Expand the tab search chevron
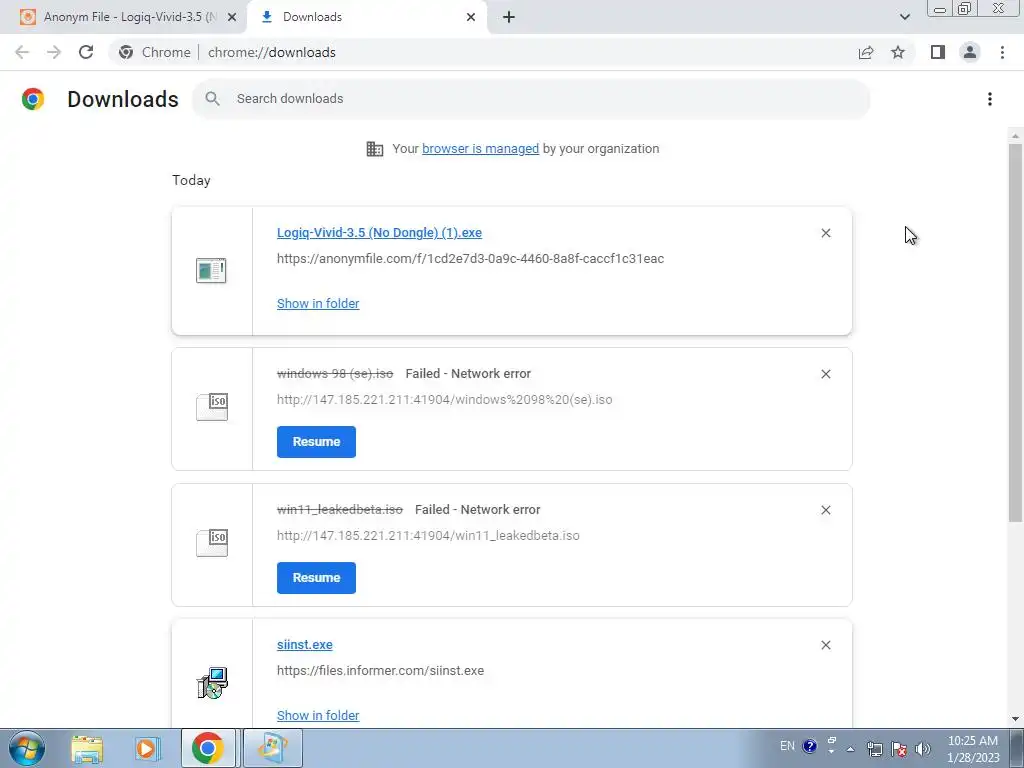 904,17
